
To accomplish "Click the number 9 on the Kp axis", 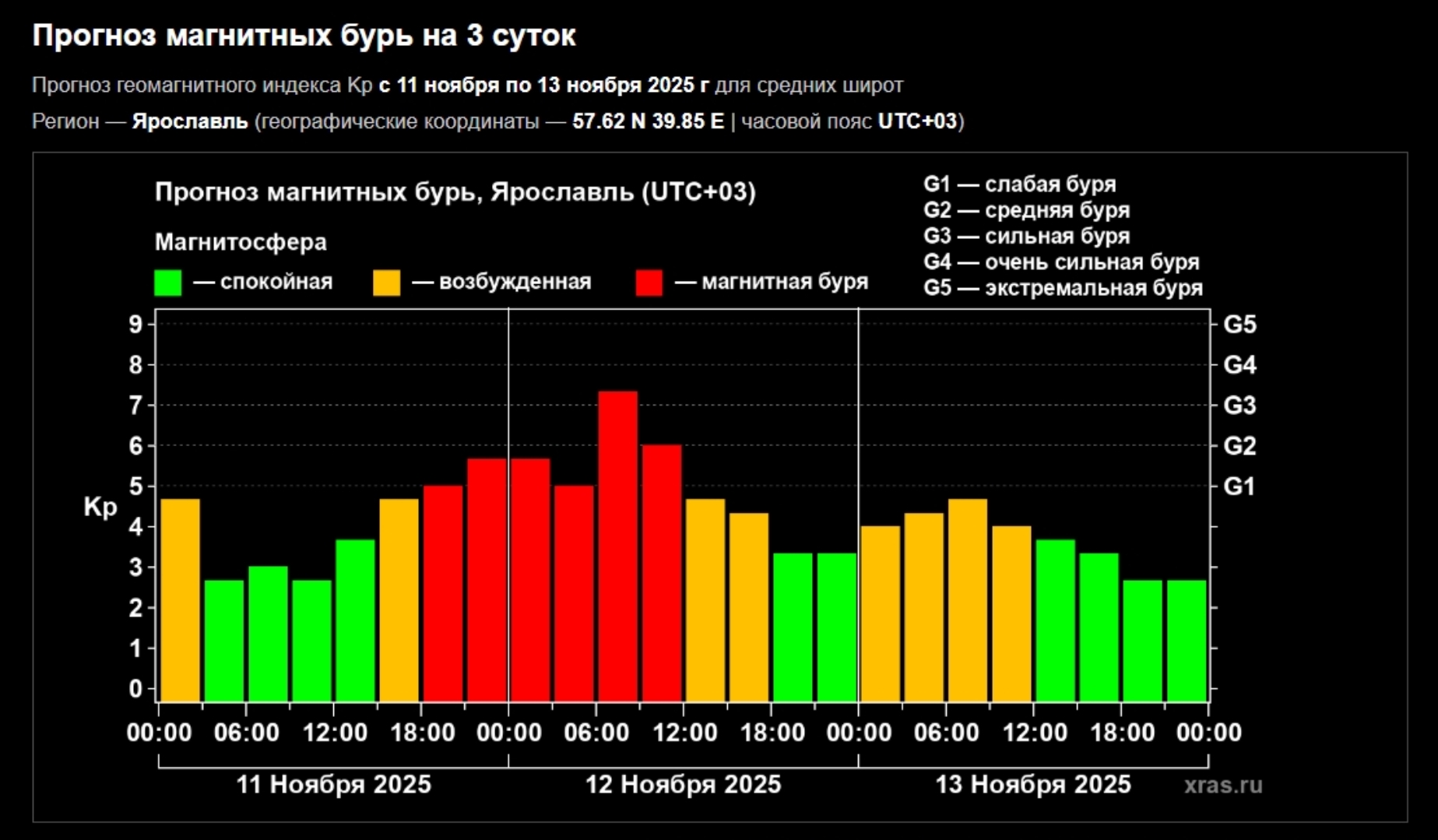I will tap(135, 325).
